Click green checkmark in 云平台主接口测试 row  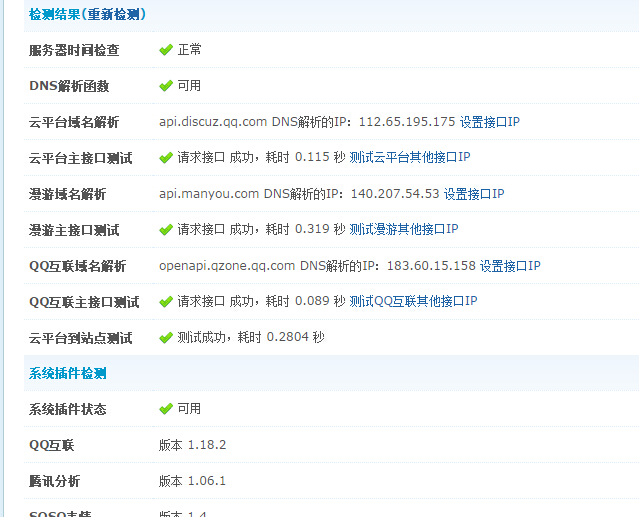pyautogui.click(x=166, y=158)
